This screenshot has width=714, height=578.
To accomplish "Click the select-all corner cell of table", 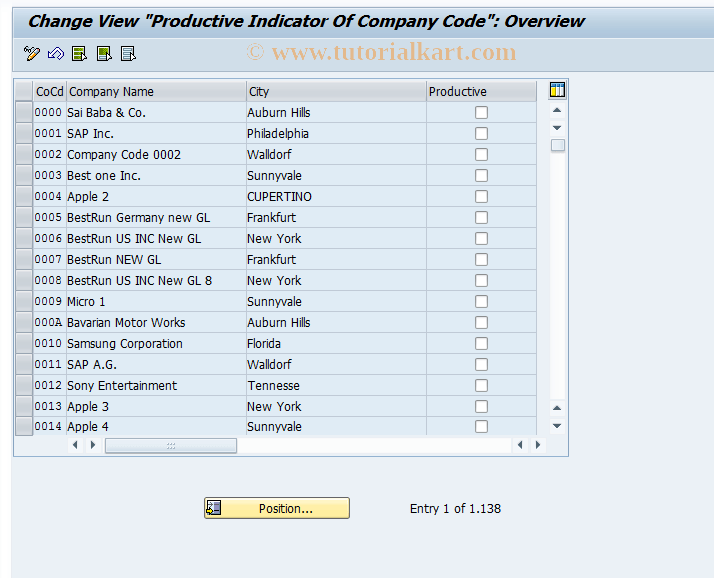I will 24,91.
